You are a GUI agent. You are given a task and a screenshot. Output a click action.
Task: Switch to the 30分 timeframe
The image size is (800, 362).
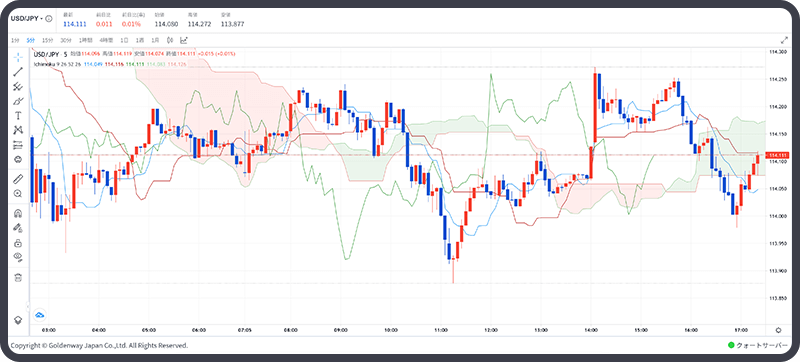pos(65,40)
